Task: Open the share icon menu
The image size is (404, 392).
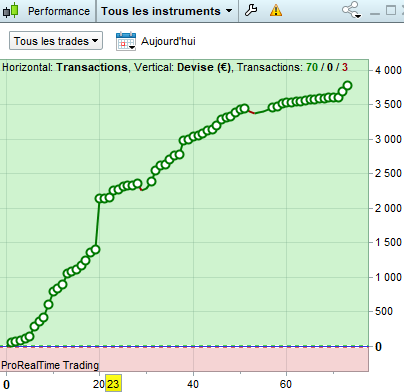Action: (351, 10)
